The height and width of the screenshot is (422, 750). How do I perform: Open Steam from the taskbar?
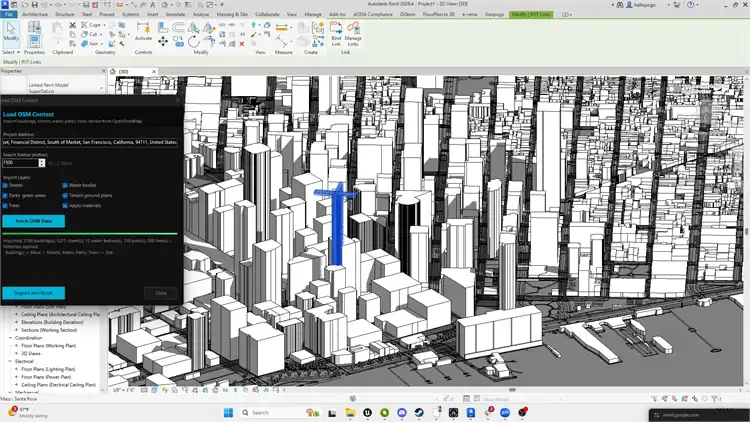419,412
